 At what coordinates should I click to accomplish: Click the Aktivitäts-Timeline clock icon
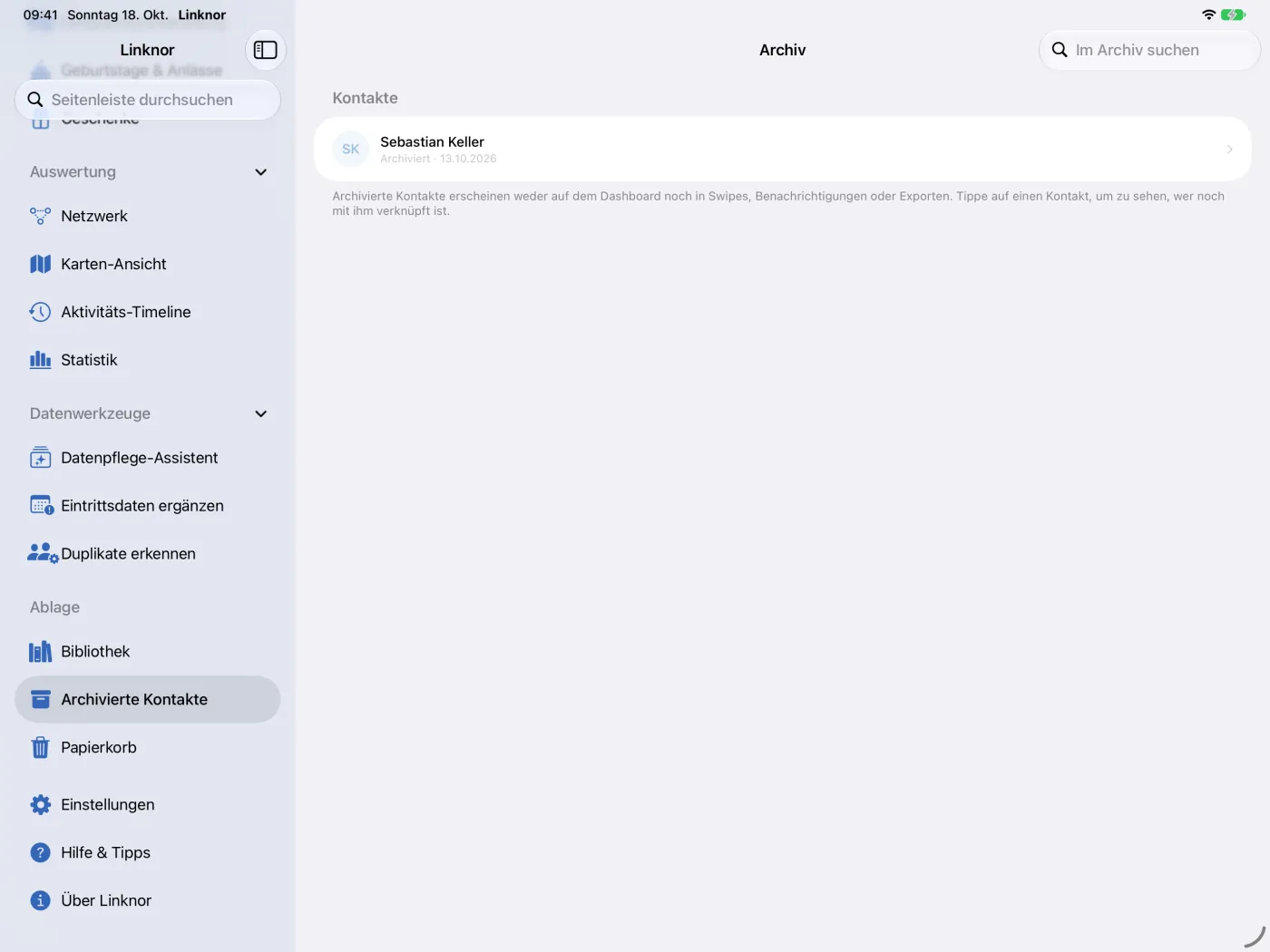tap(41, 312)
